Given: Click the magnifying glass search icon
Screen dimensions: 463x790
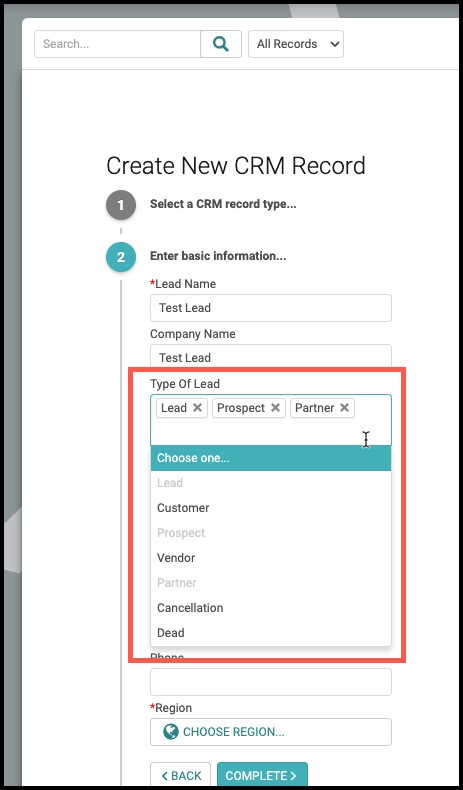Looking at the screenshot, I should tap(221, 44).
